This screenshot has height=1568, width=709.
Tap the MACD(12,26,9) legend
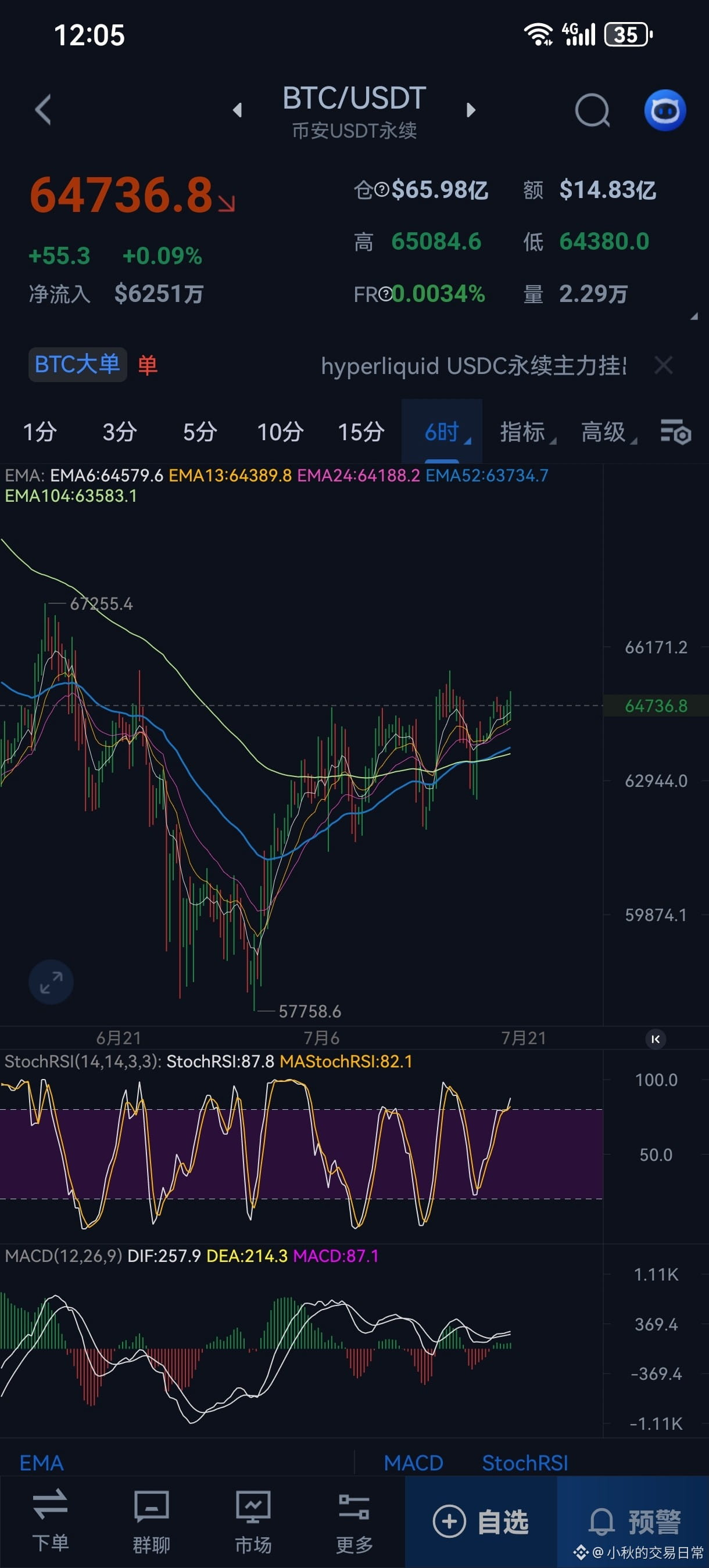tap(63, 1256)
